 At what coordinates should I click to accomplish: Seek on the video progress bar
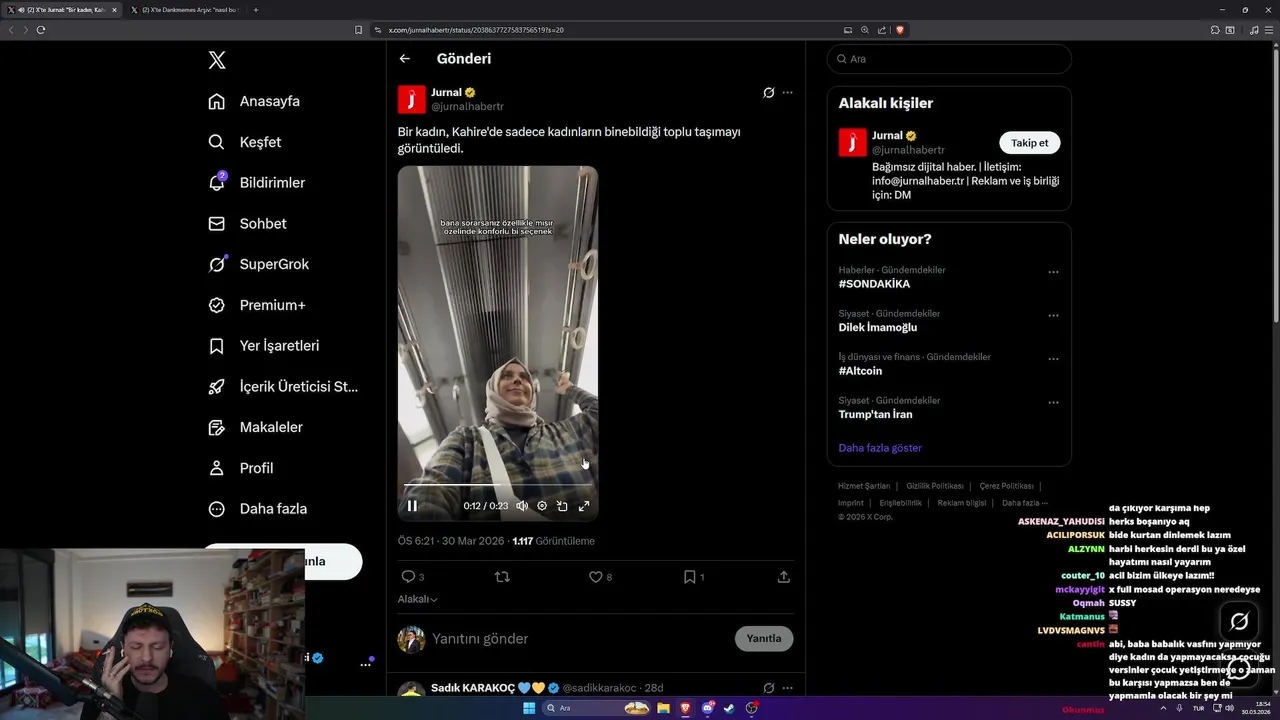498,485
